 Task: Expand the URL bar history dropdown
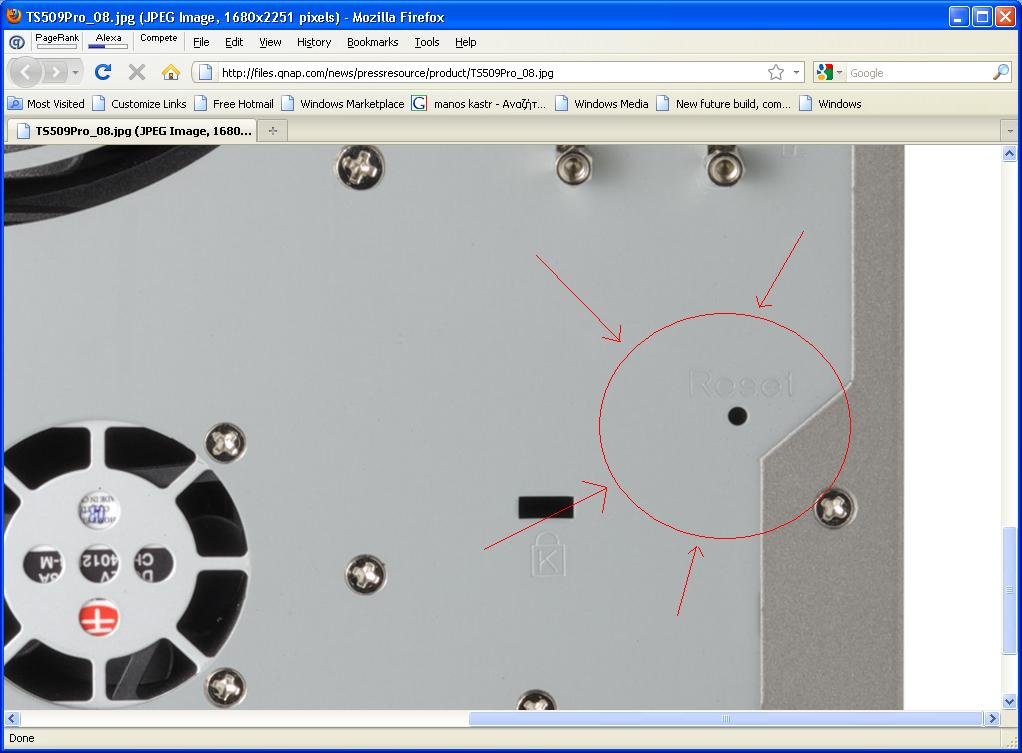click(x=797, y=72)
